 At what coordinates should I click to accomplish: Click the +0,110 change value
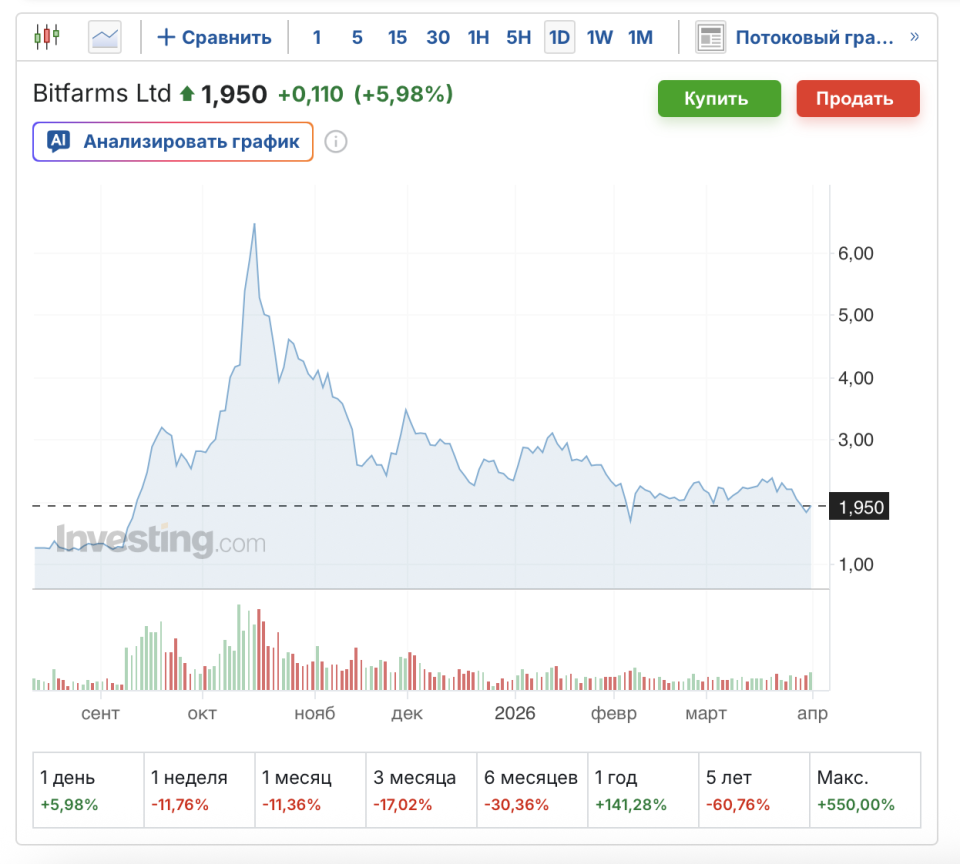[x=310, y=94]
